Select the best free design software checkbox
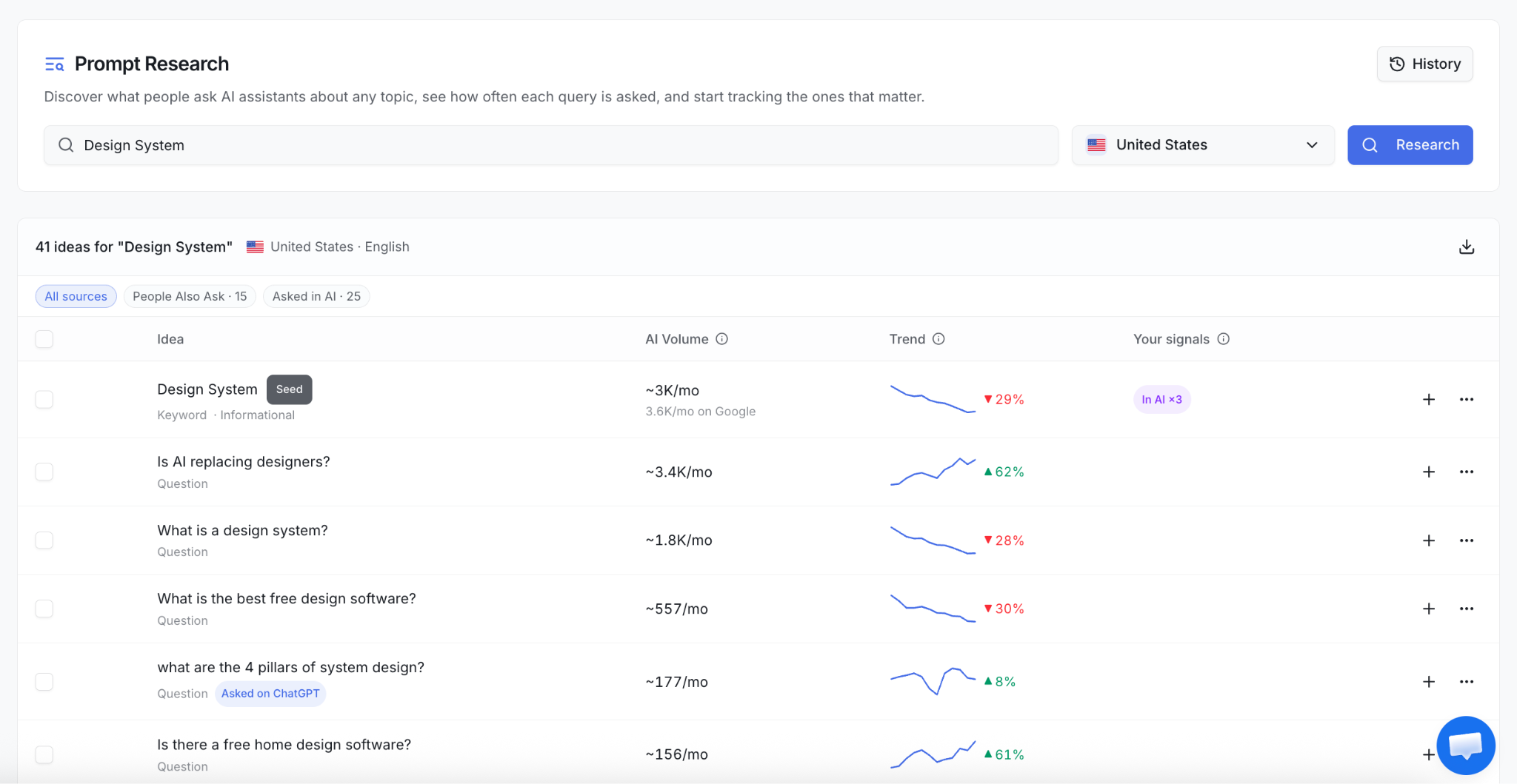Image resolution: width=1517 pixels, height=784 pixels. click(44, 609)
